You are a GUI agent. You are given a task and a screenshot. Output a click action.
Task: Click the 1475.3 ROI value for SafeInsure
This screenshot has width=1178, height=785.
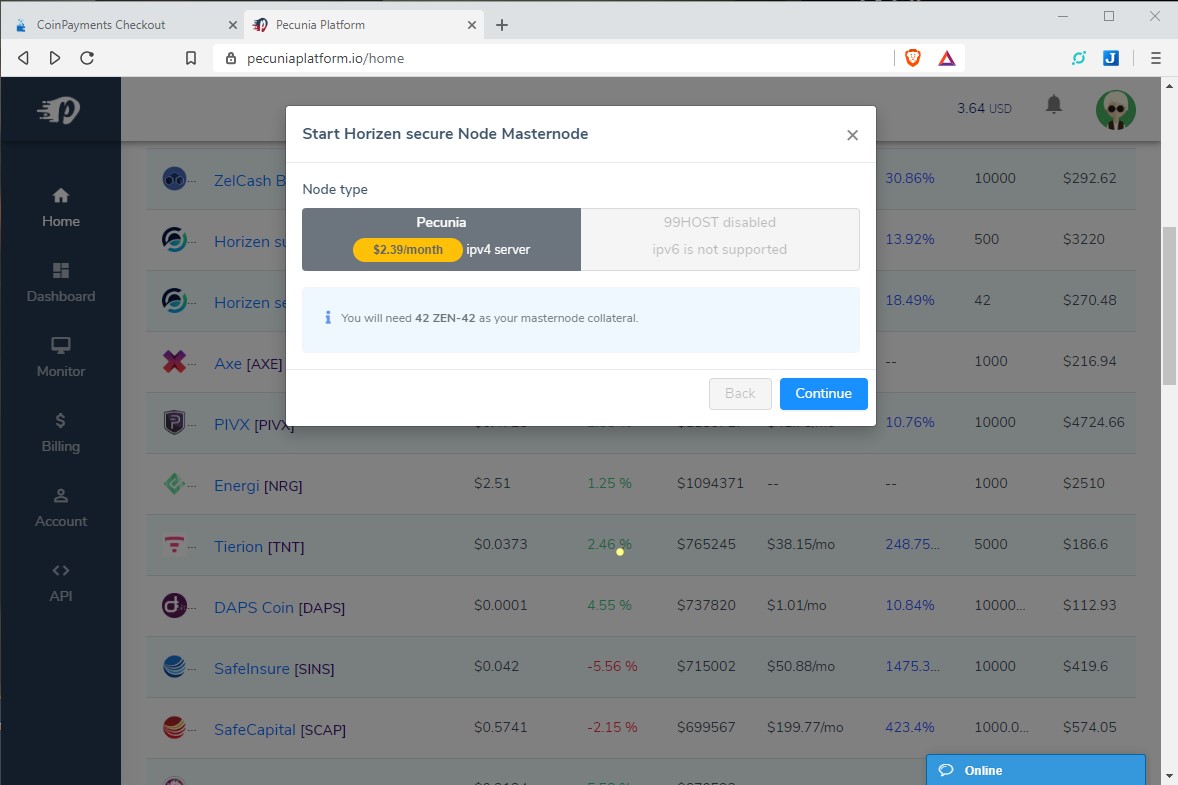(x=912, y=666)
